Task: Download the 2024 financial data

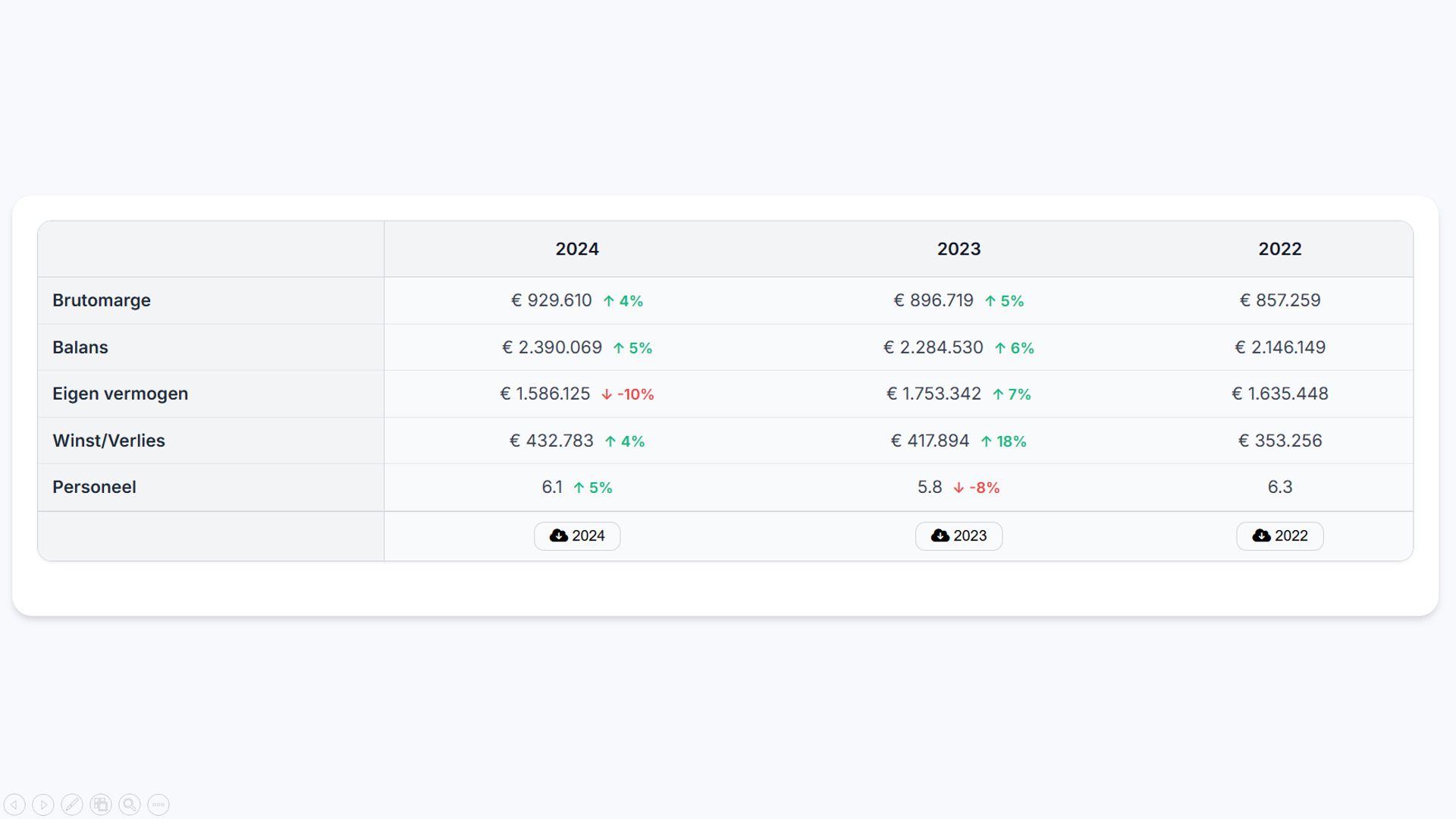Action: click(577, 535)
